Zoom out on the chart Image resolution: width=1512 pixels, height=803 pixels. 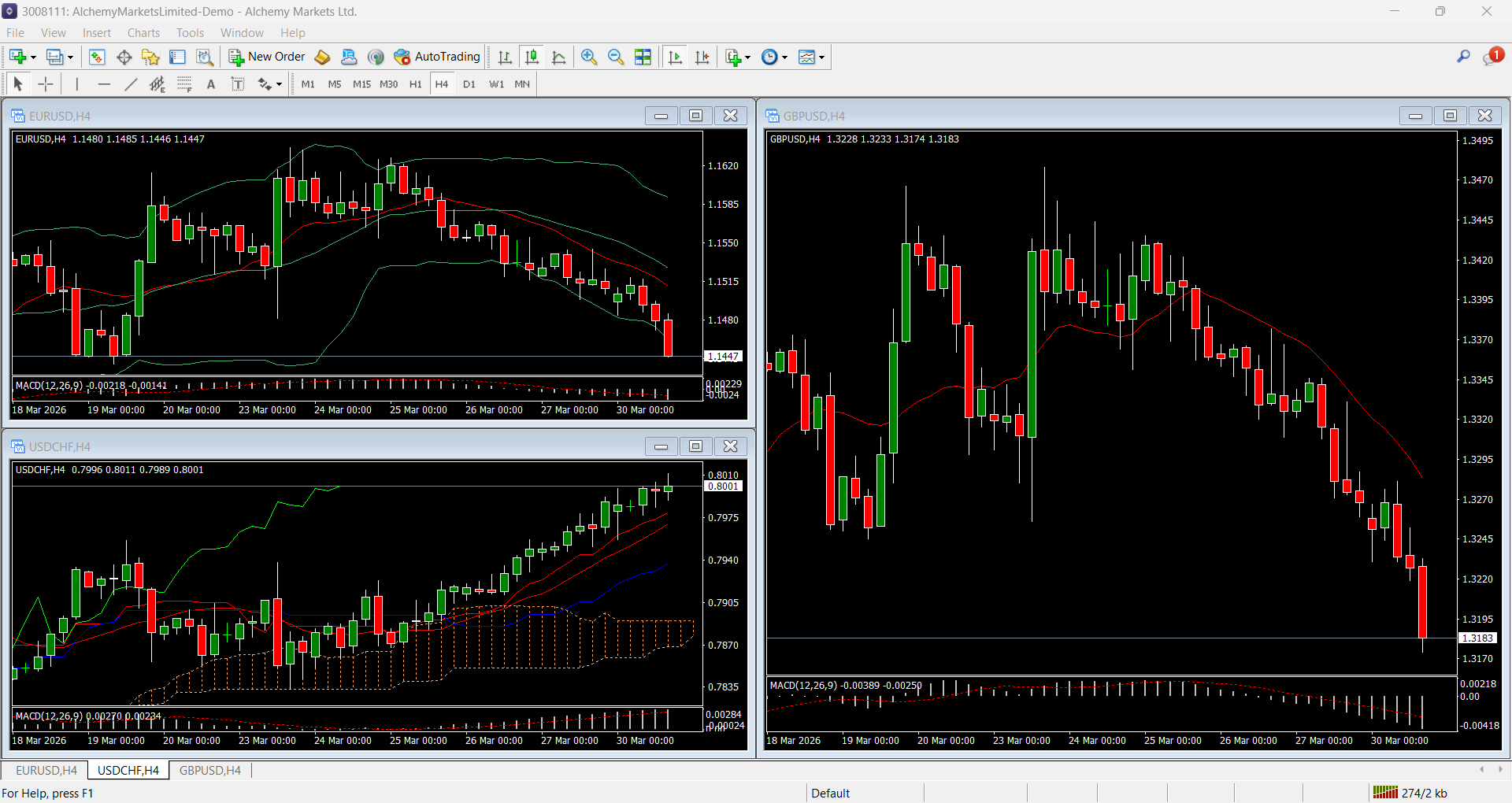click(616, 57)
